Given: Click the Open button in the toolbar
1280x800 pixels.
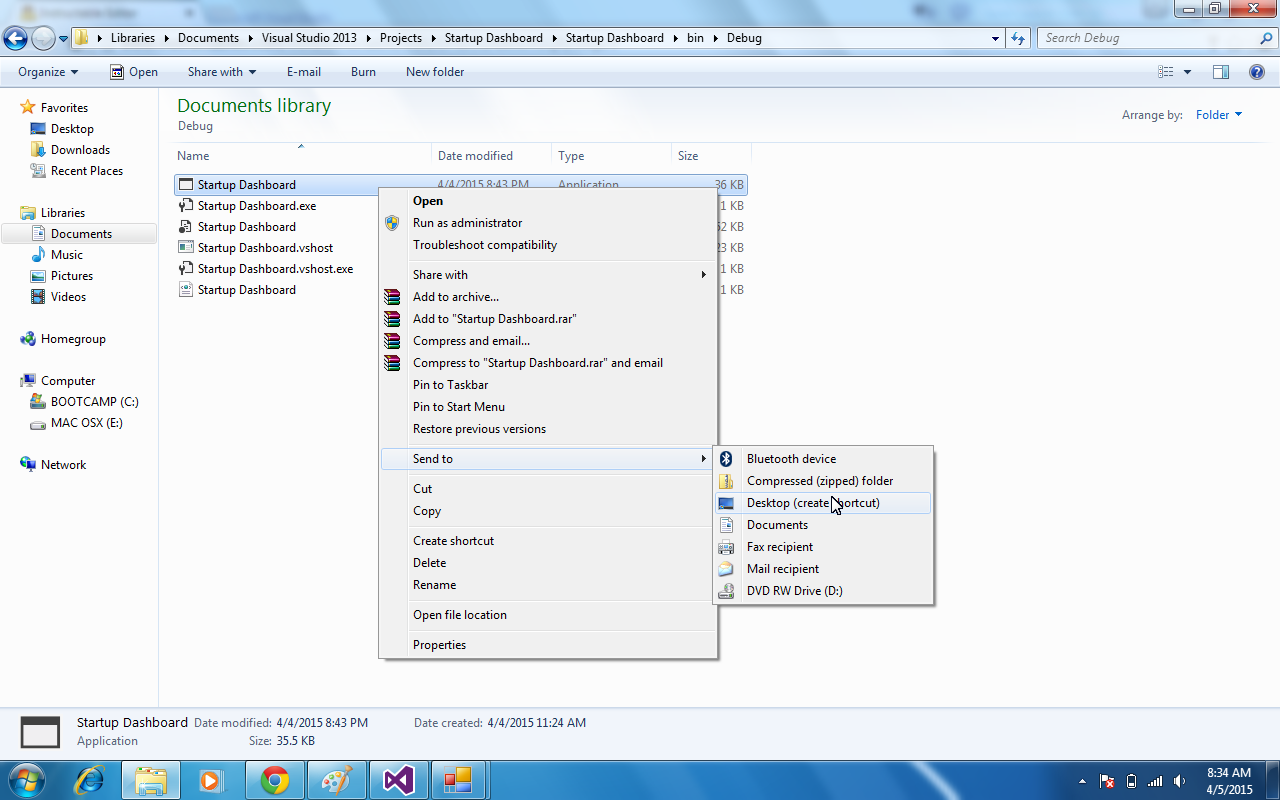Looking at the screenshot, I should click(134, 72).
